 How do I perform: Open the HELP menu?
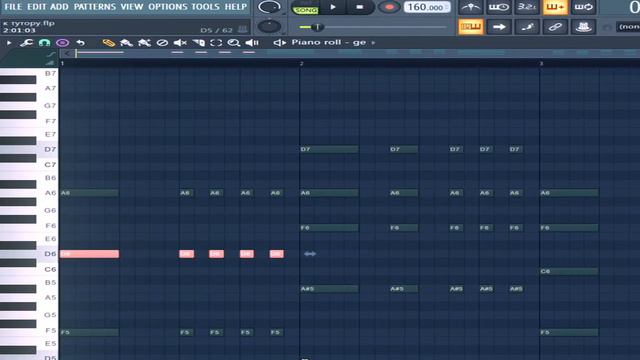click(236, 7)
